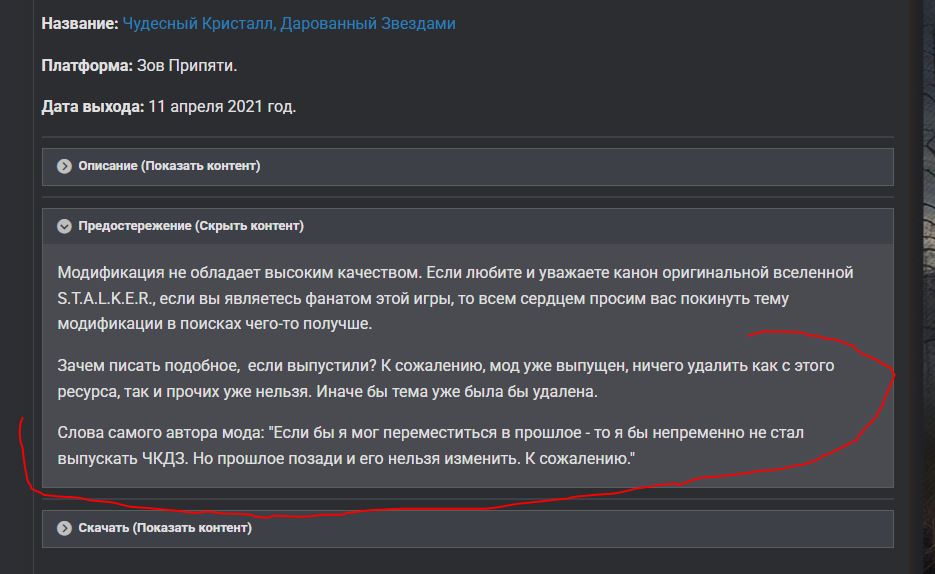Expand the Описание (Показать контент) spoiler title

click(169, 166)
